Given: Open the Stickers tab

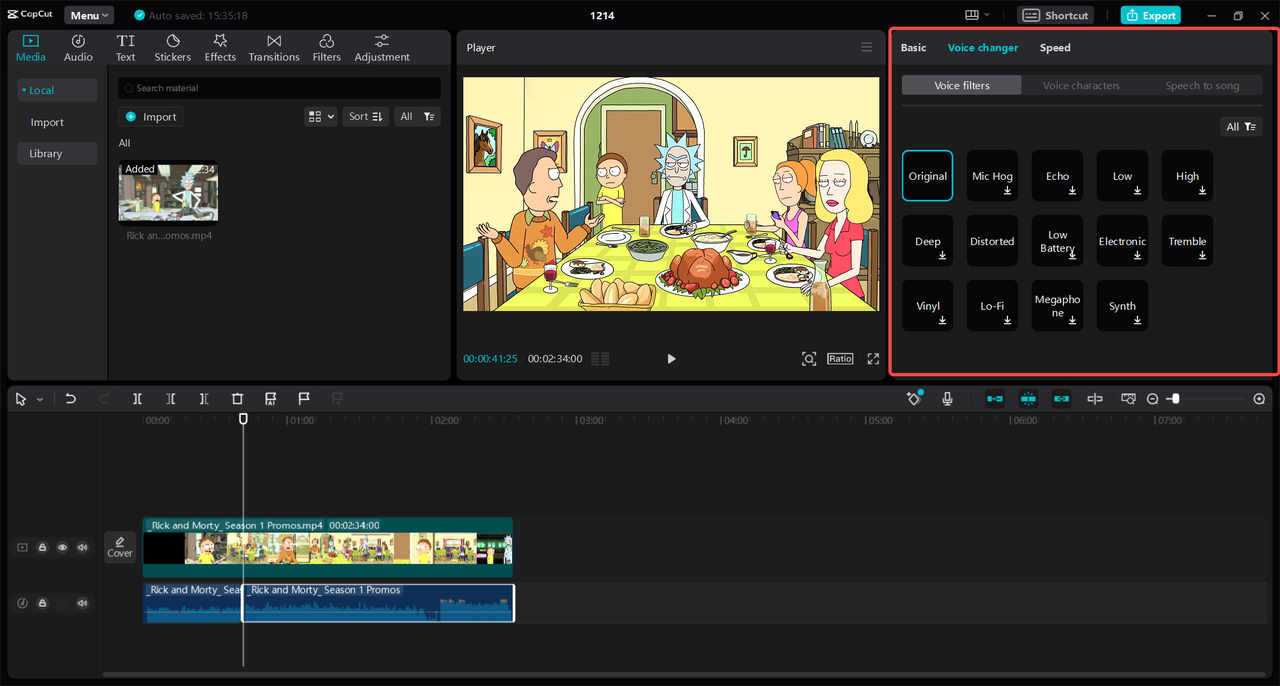Looking at the screenshot, I should (x=173, y=48).
